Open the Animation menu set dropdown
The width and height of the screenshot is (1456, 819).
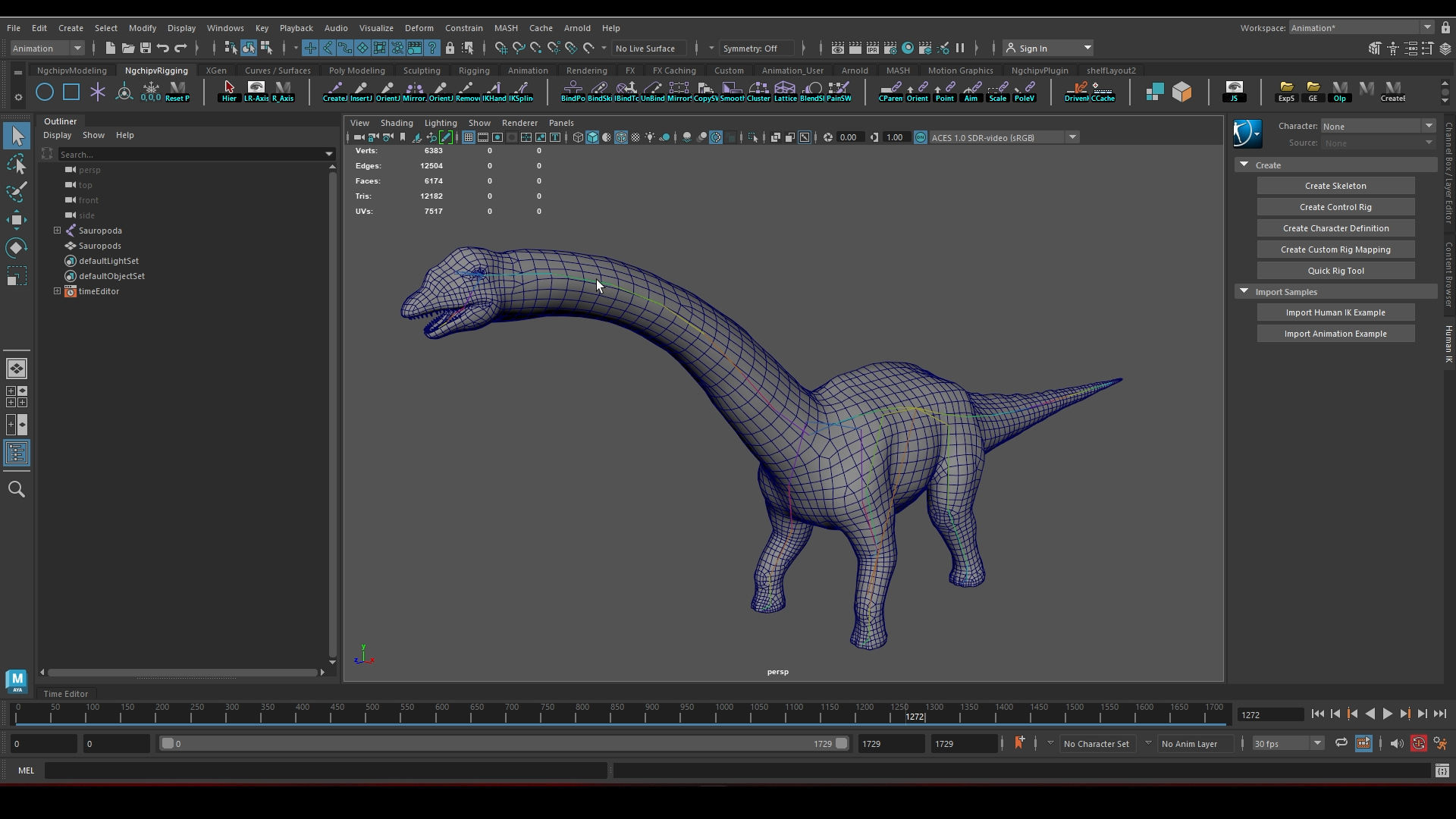[x=47, y=49]
